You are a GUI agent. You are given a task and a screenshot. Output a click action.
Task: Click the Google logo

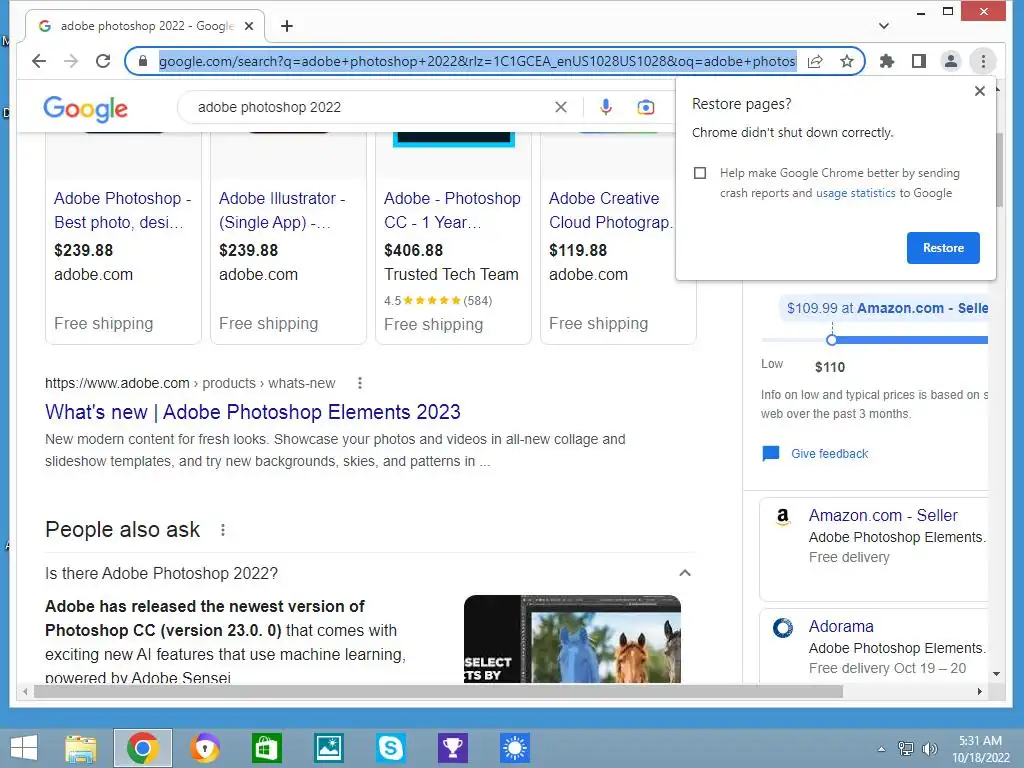point(86,109)
